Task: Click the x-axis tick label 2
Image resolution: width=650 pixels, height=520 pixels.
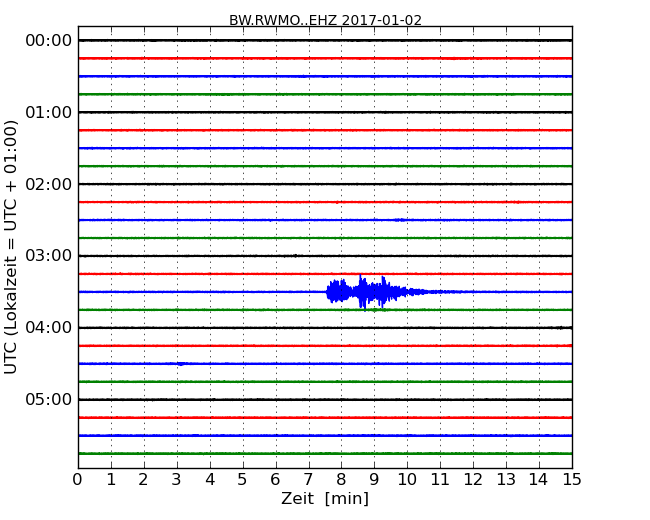Action: tap(143, 480)
